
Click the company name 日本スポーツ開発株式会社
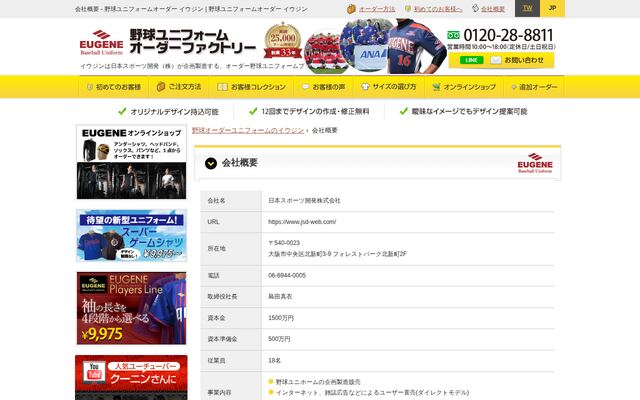[x=304, y=201]
